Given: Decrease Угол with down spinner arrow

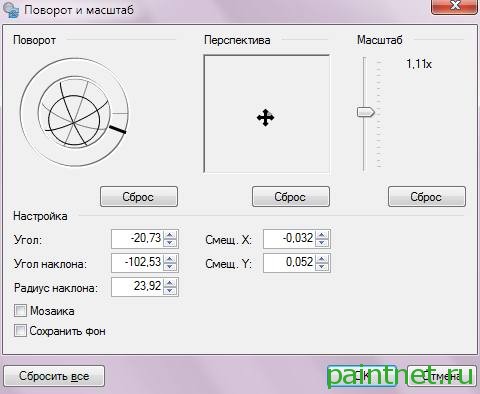Looking at the screenshot, I should pyautogui.click(x=170, y=243).
